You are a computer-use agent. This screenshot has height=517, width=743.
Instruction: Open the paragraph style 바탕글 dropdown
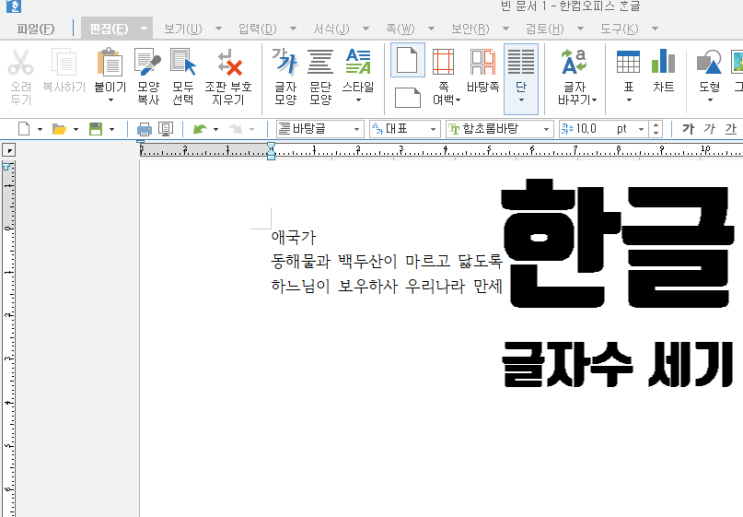click(356, 129)
